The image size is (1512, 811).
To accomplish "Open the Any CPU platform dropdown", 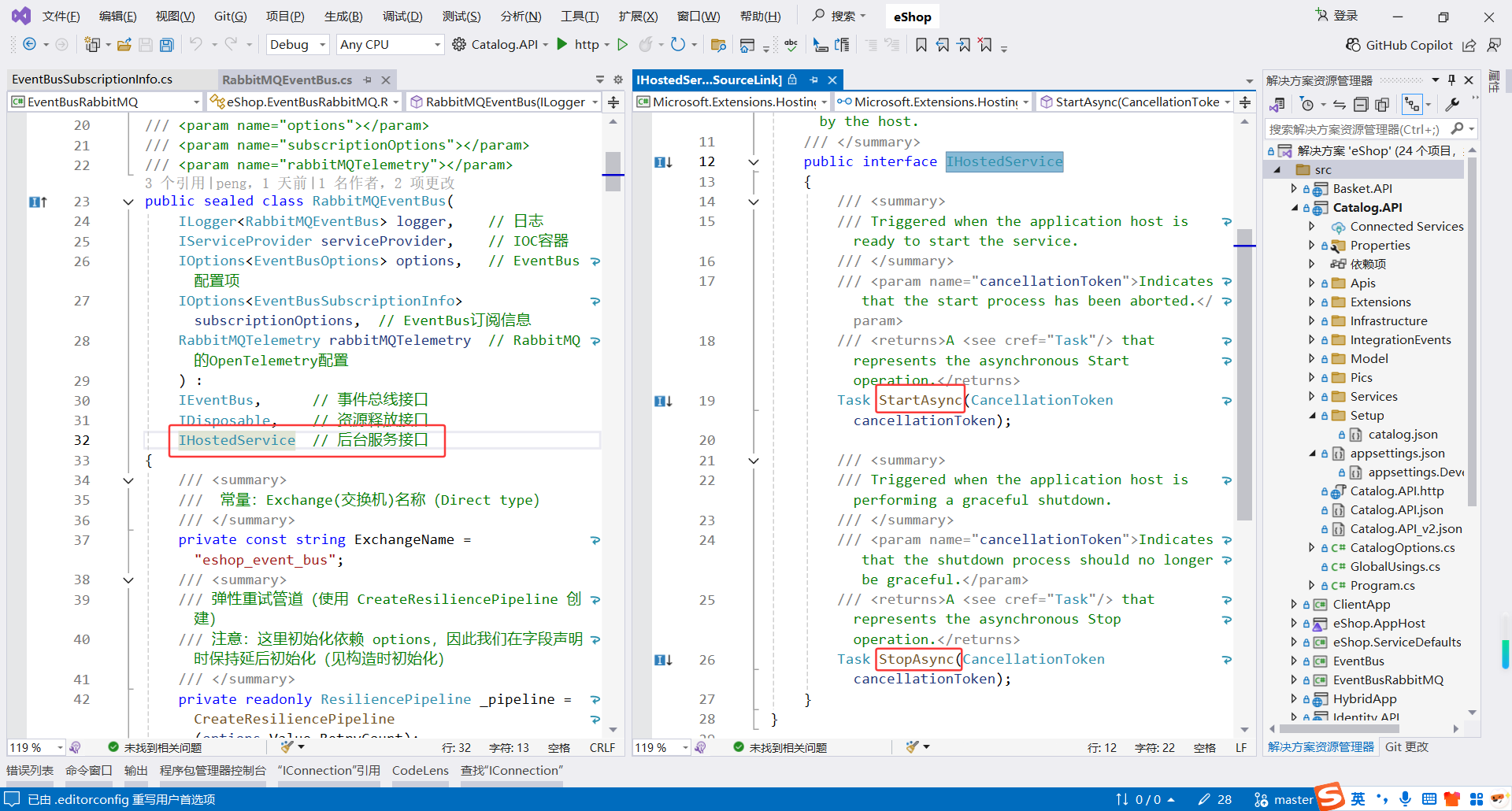I will tap(390, 45).
